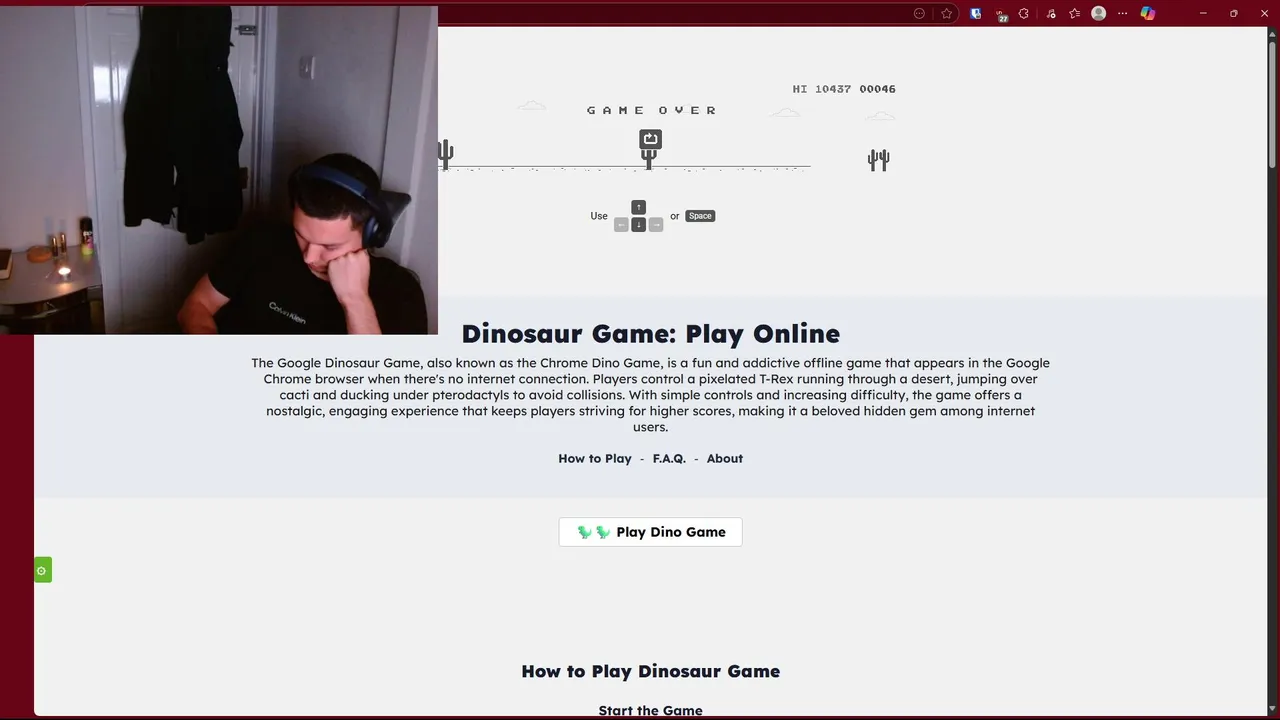
Task: Open the browser Extensions puzzle icon
Action: (1024, 13)
